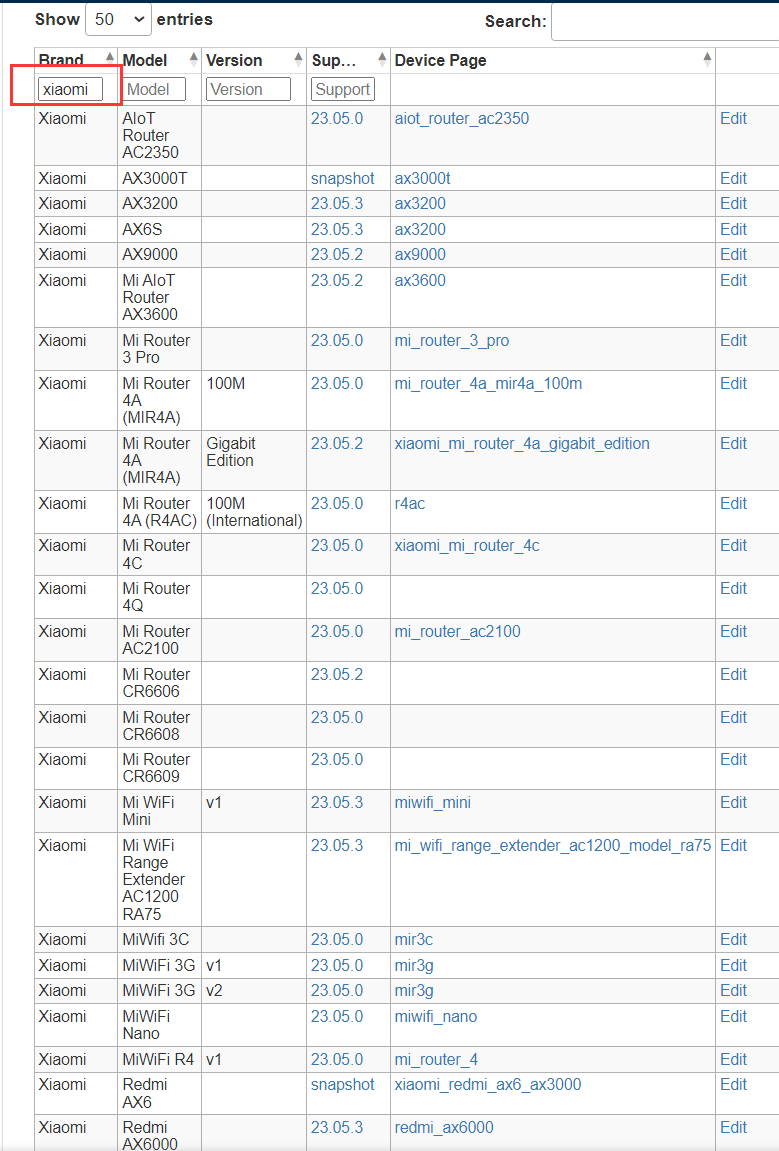Sort by Version column arrows
Image resolution: width=779 pixels, height=1151 pixels.
tap(298, 59)
